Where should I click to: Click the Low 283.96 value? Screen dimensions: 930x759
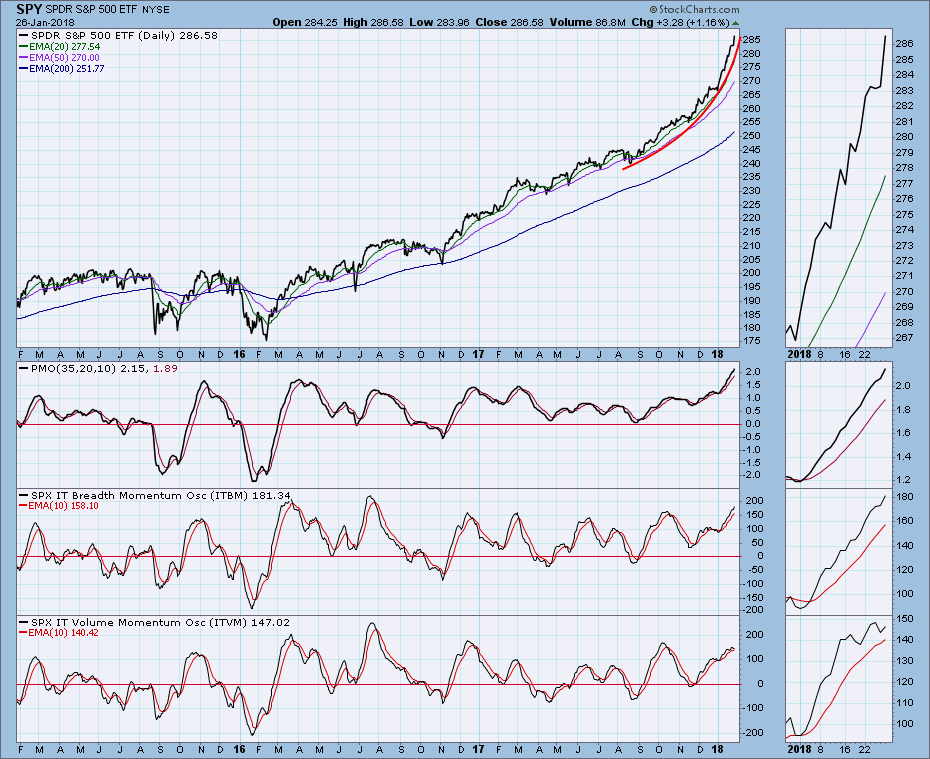coord(439,23)
